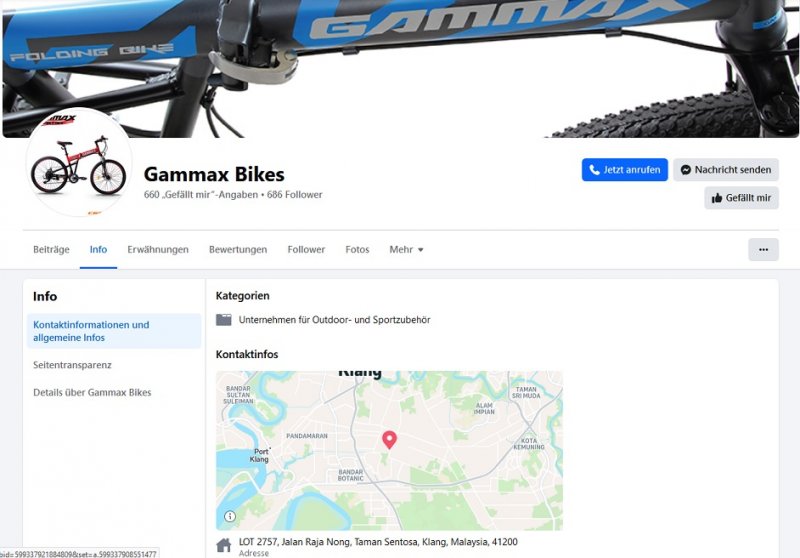Click the house address icon
This screenshot has height=558, width=800.
point(223,545)
